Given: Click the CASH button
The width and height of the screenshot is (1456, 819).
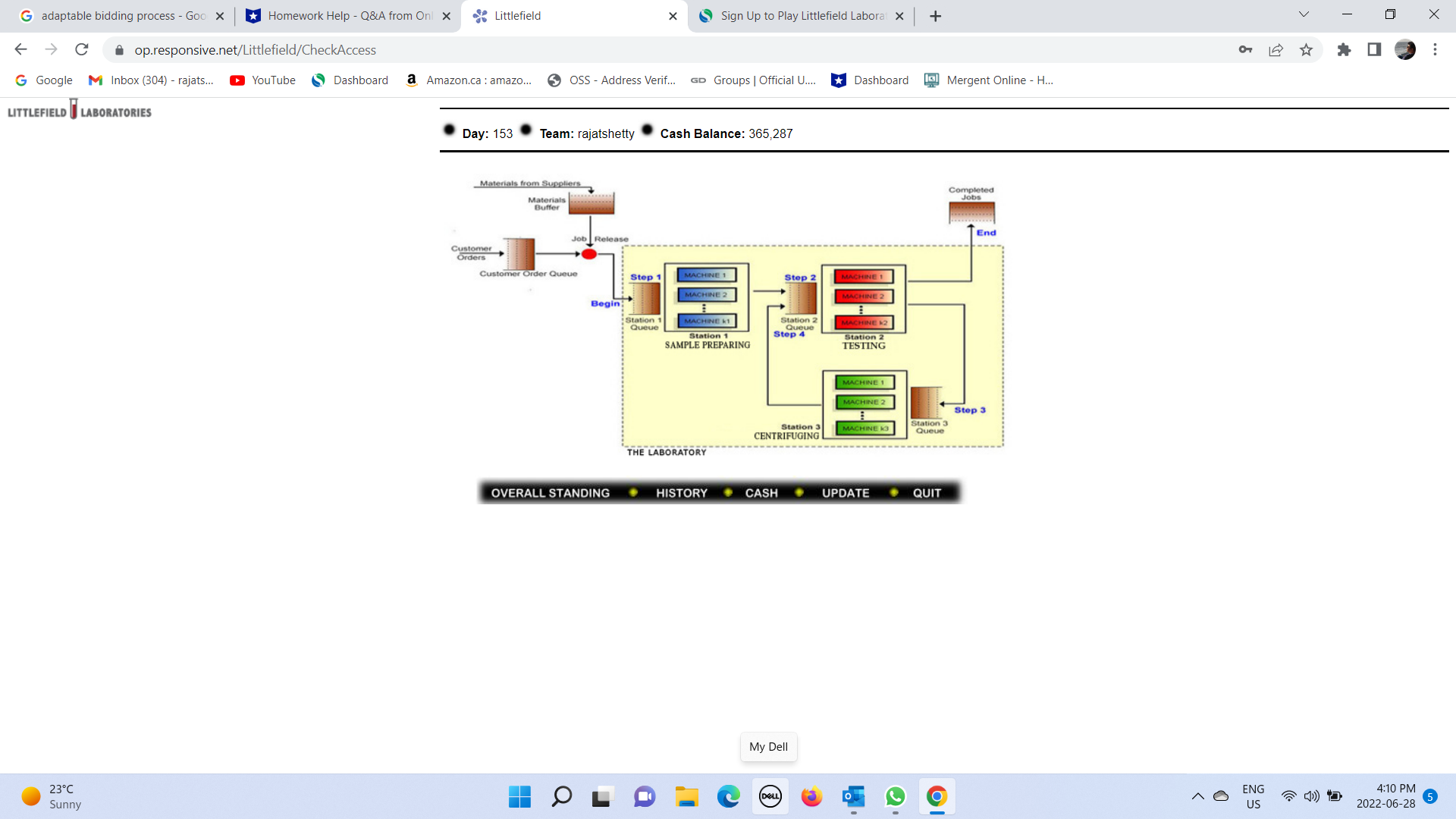Looking at the screenshot, I should (x=761, y=493).
